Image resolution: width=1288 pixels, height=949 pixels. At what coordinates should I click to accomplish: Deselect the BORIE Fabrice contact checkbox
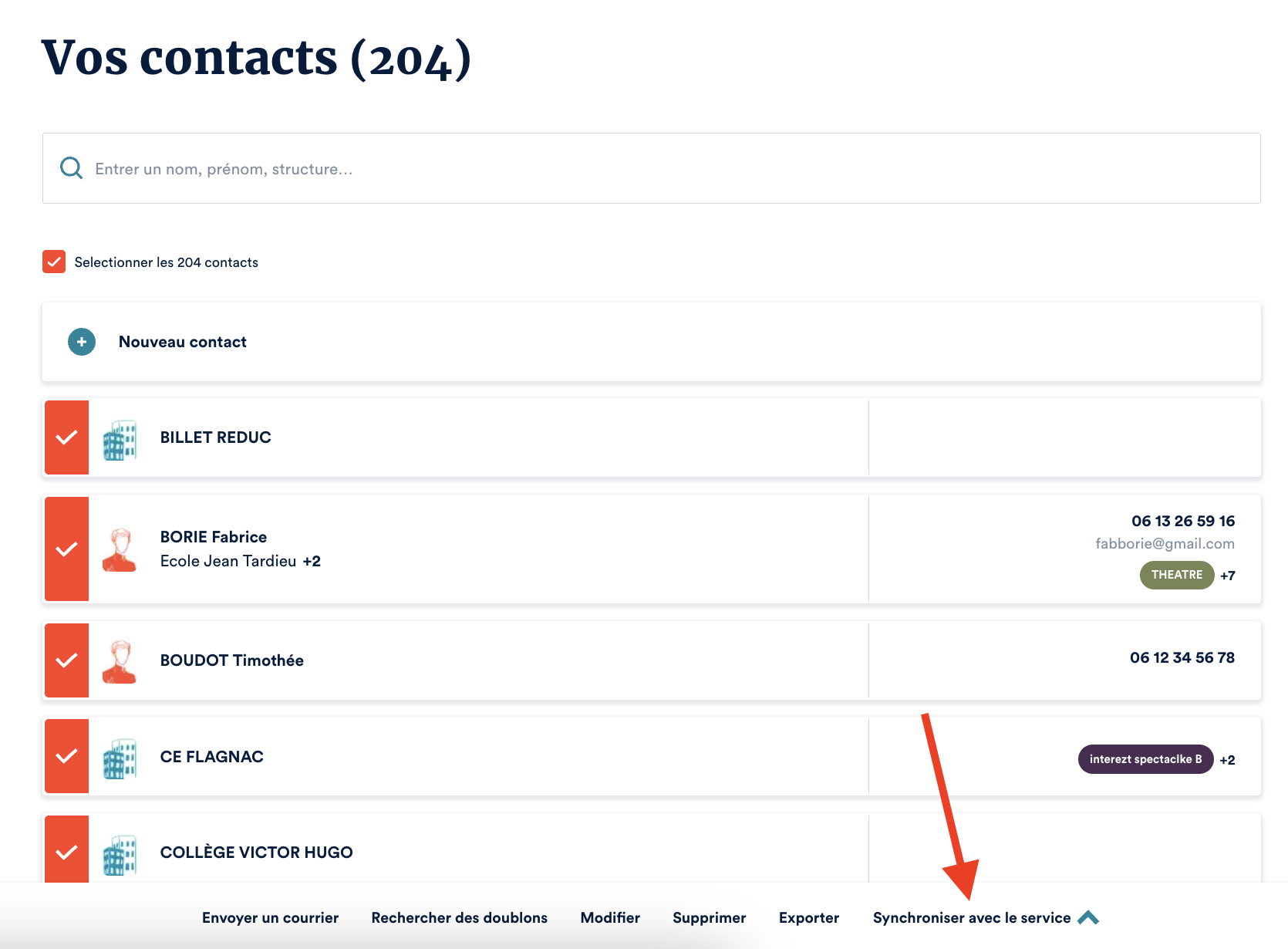point(67,549)
